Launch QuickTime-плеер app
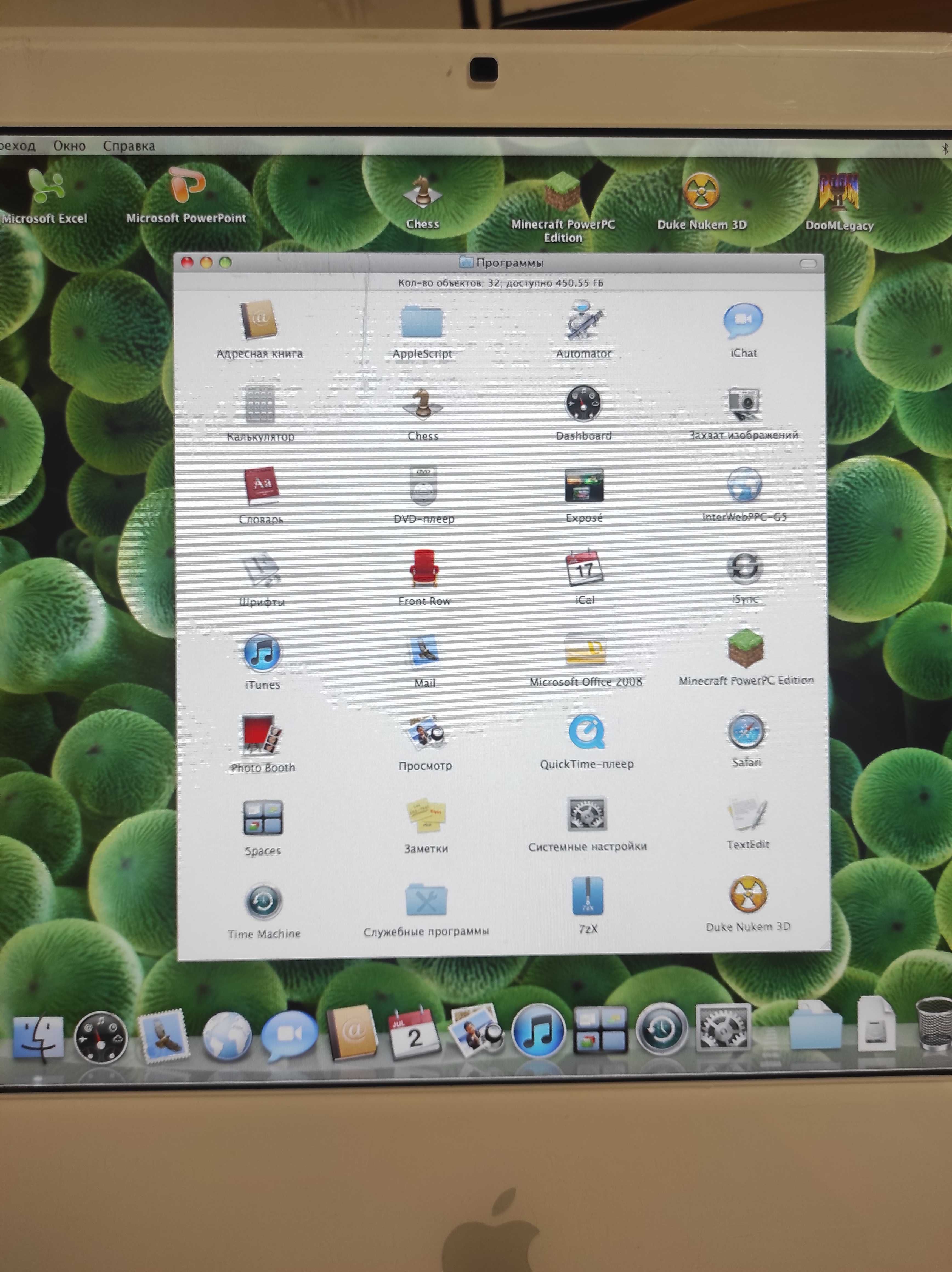This screenshot has height=1272, width=952. pos(586,731)
